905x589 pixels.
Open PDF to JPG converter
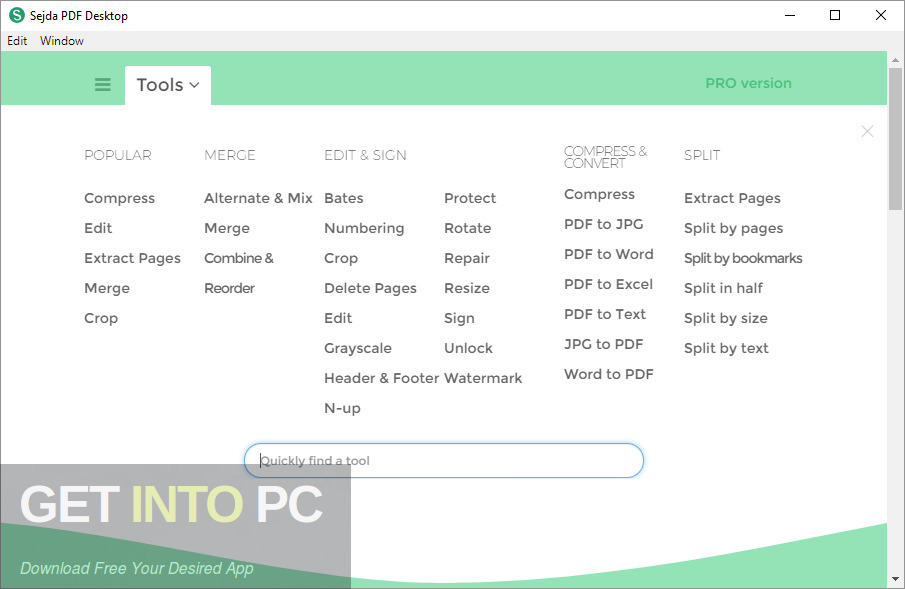point(604,224)
